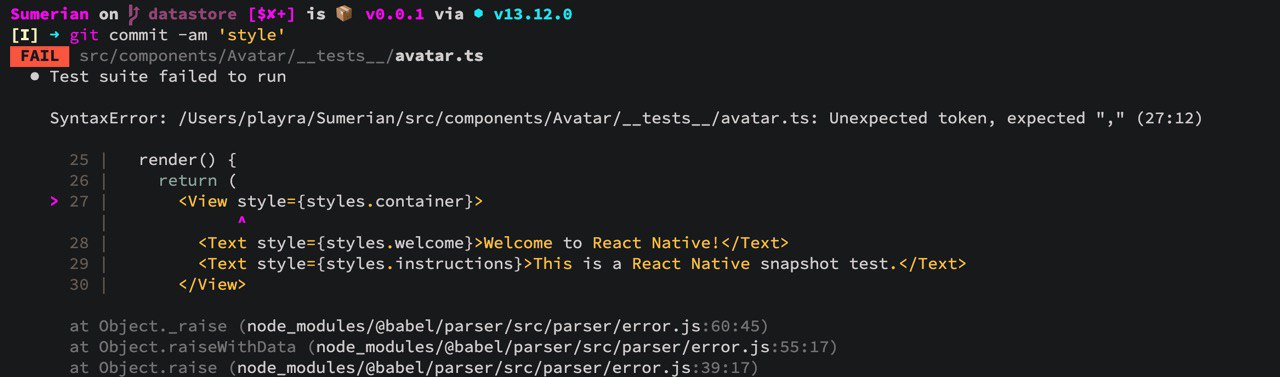Click '{styles.container}' in line 27
1280x377 pixels.
point(385,202)
